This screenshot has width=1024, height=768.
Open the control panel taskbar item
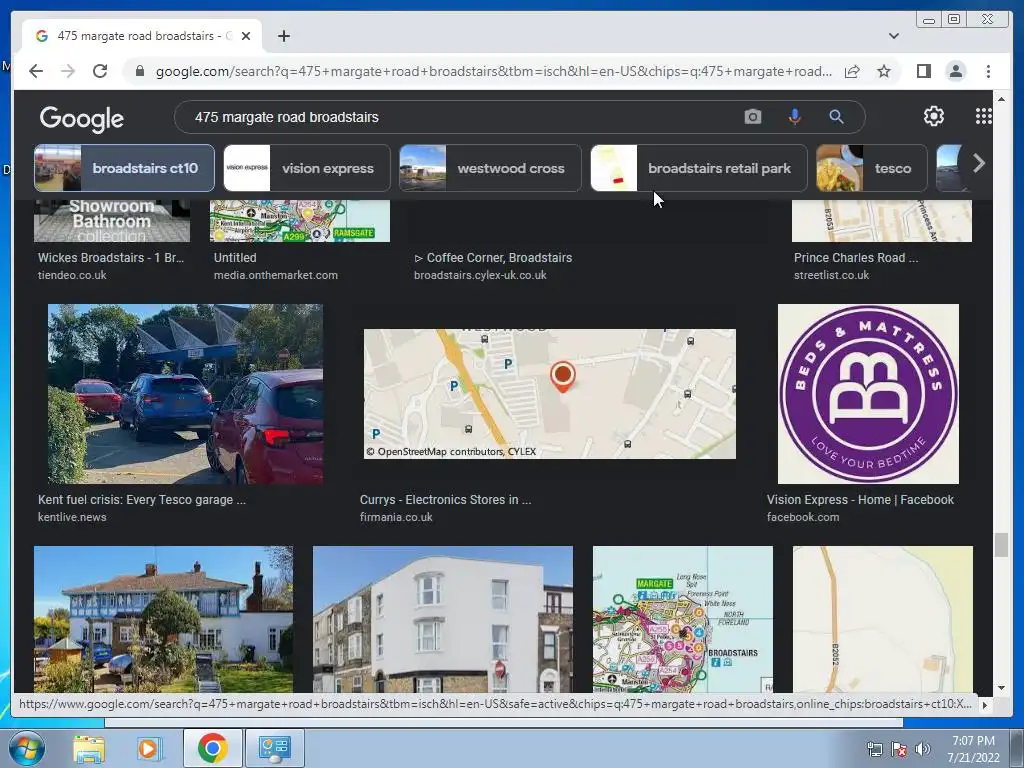(x=274, y=748)
